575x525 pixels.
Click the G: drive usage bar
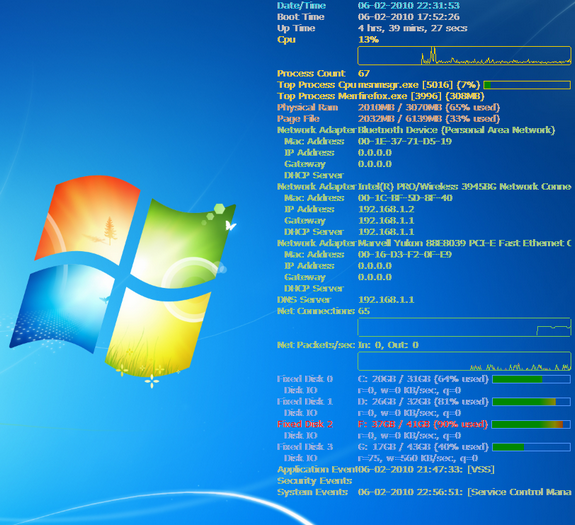[x=531, y=447]
